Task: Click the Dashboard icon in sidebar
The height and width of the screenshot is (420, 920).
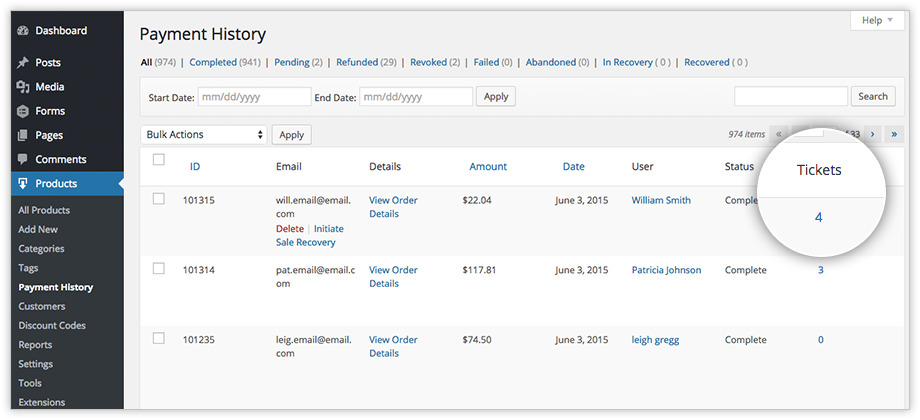Action: click(22, 31)
